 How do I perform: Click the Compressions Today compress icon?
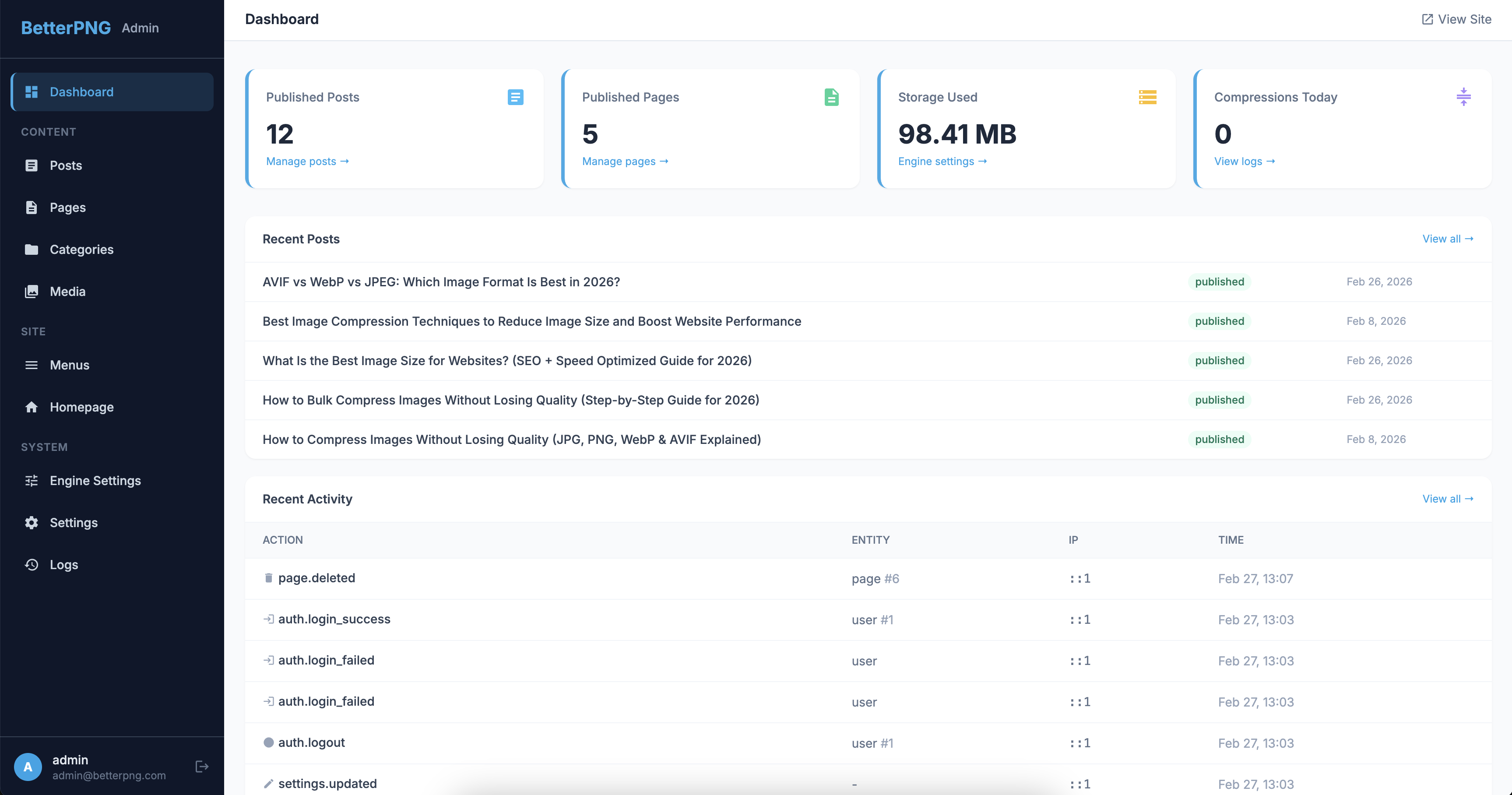click(1463, 97)
